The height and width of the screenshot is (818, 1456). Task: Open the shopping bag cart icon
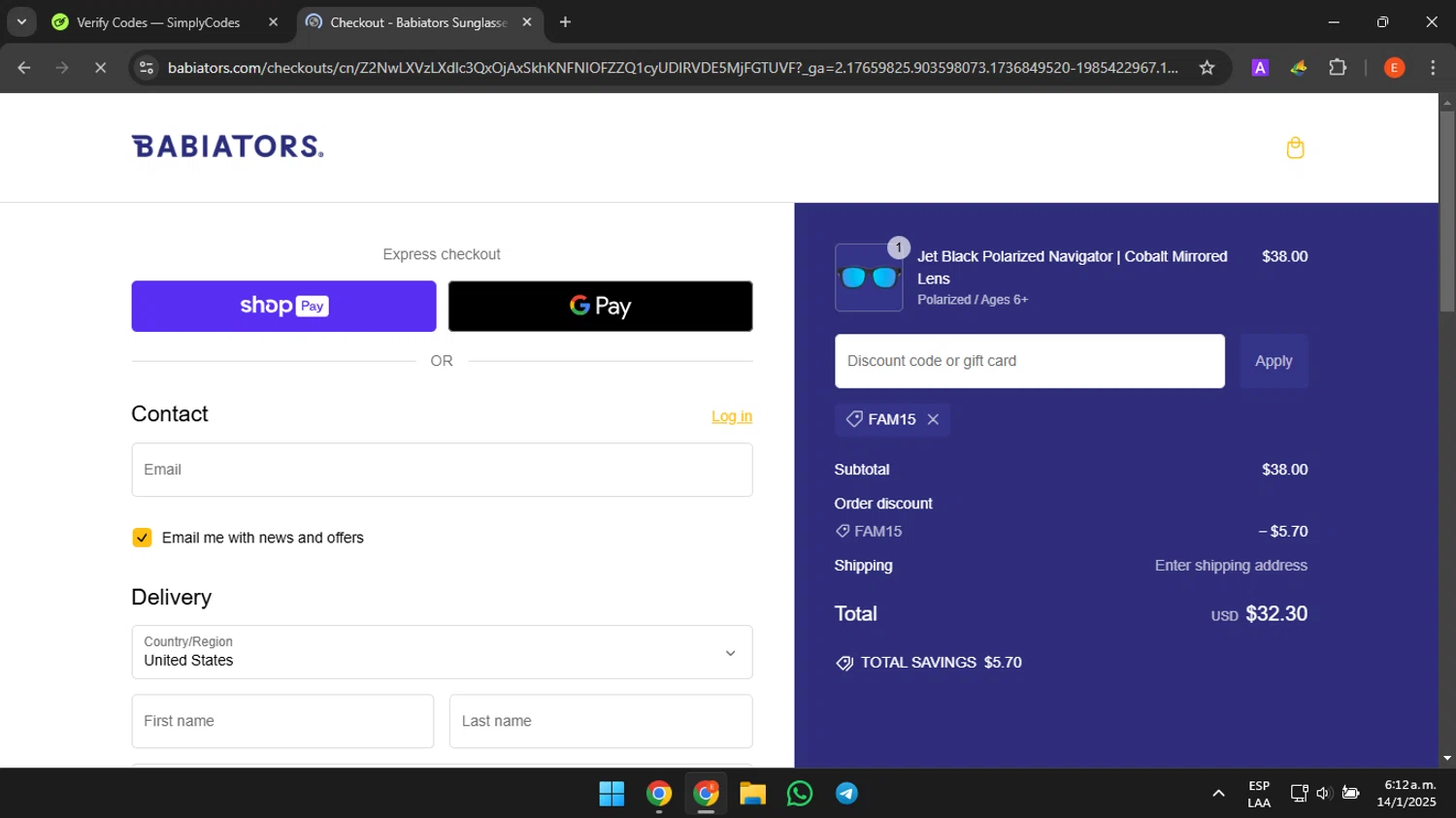tap(1295, 147)
